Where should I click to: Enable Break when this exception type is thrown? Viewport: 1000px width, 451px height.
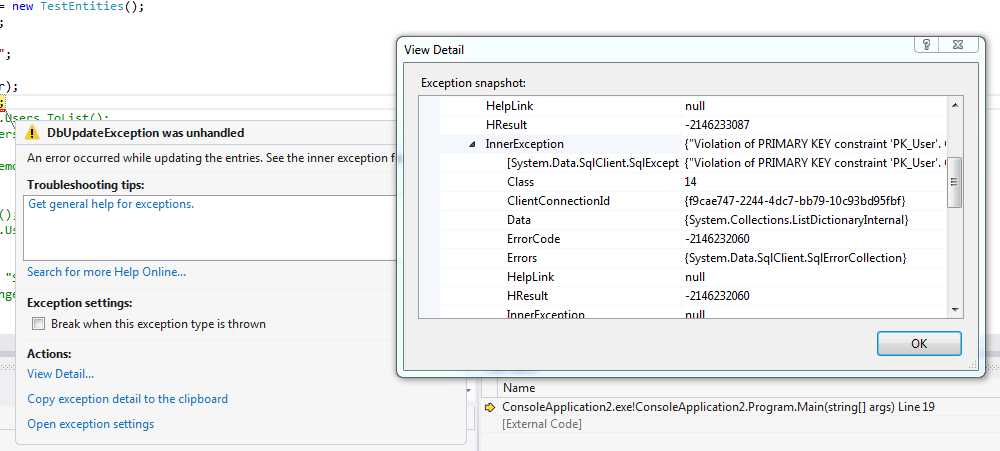tap(38, 324)
